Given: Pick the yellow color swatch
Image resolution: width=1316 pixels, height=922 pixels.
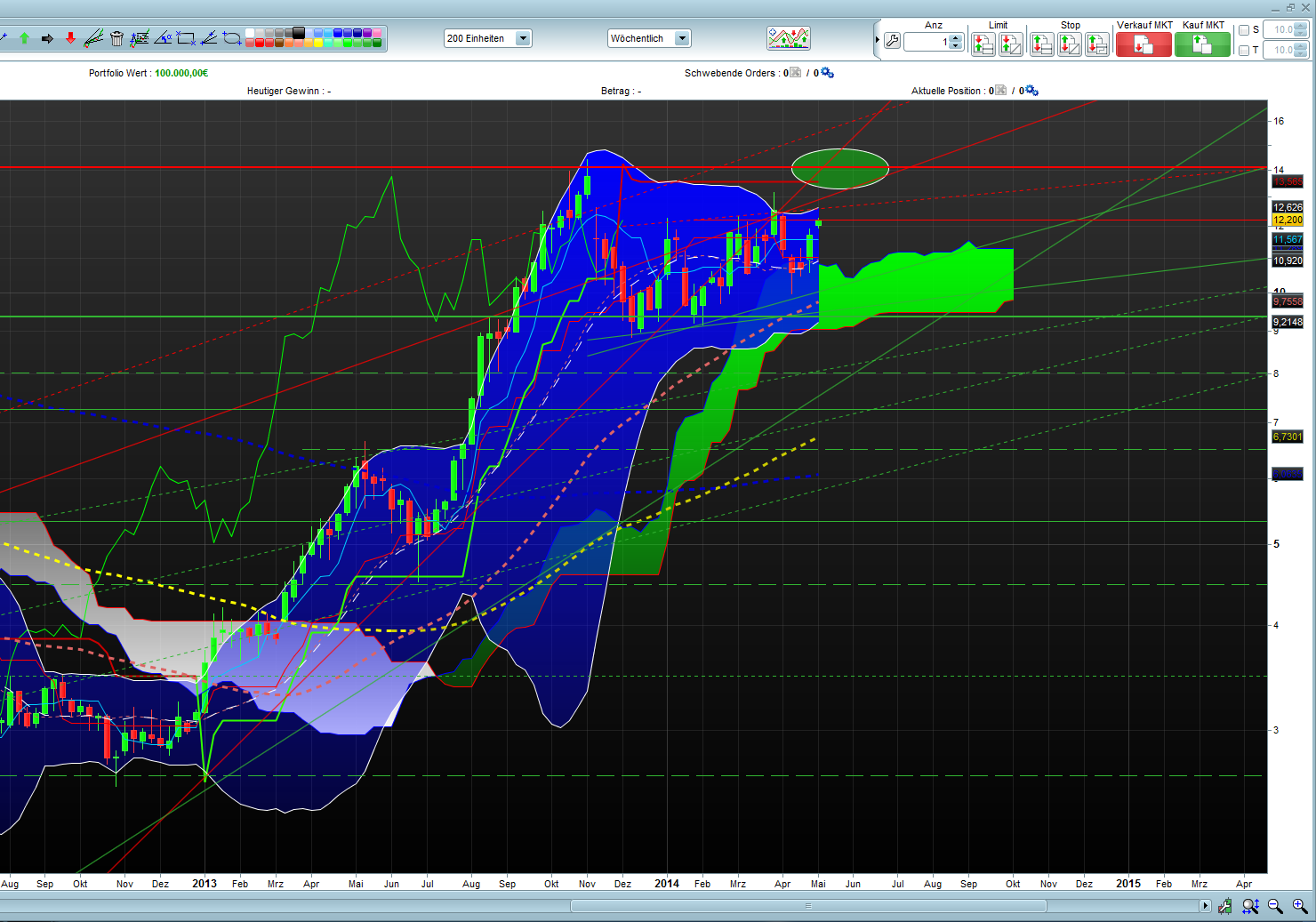Looking at the screenshot, I should pos(318,43).
